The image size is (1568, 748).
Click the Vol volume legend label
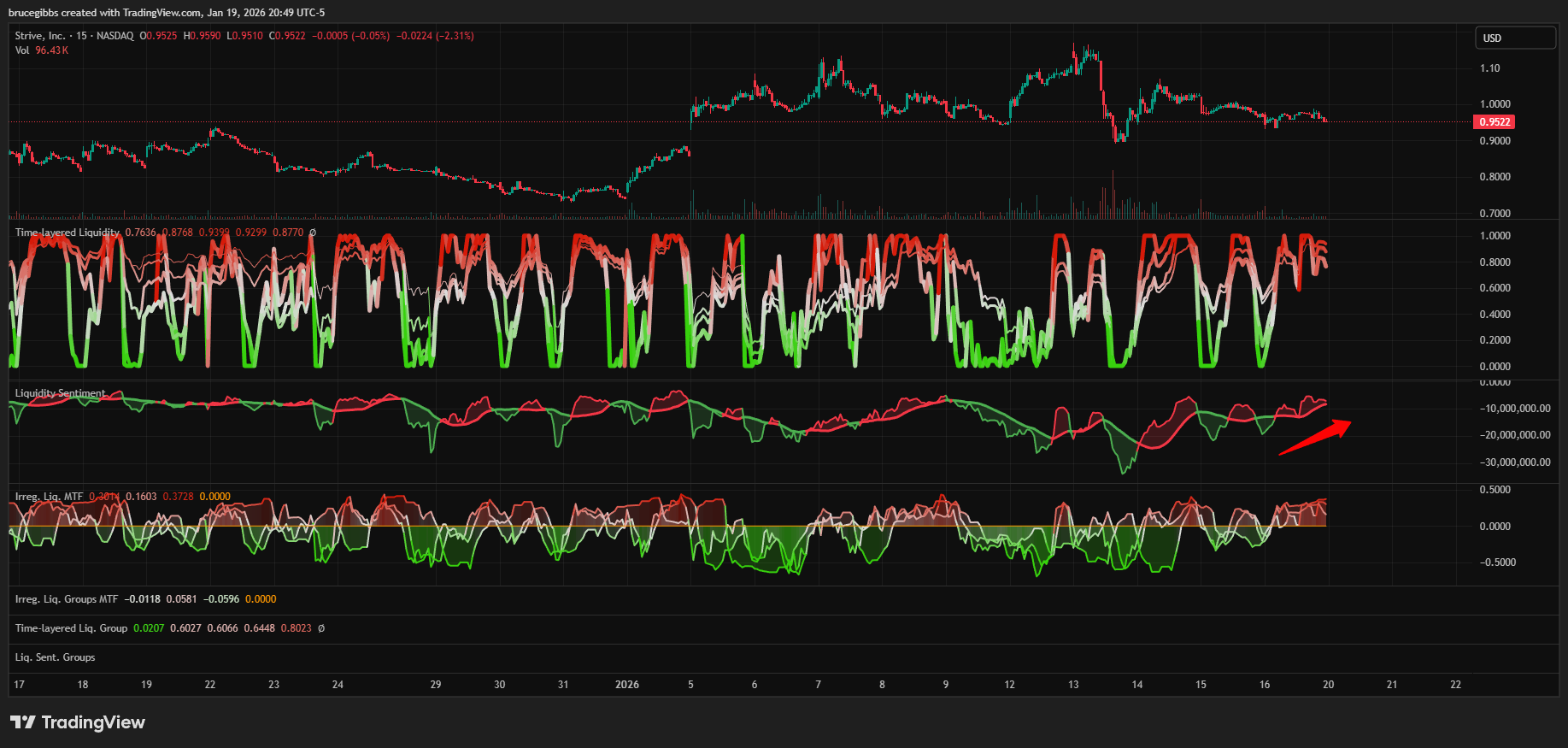click(x=22, y=50)
